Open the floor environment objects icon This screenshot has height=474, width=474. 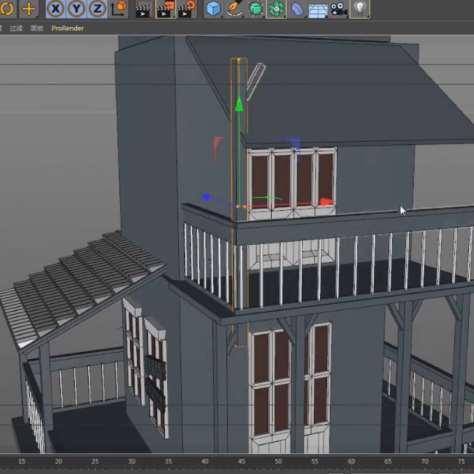[x=317, y=10]
